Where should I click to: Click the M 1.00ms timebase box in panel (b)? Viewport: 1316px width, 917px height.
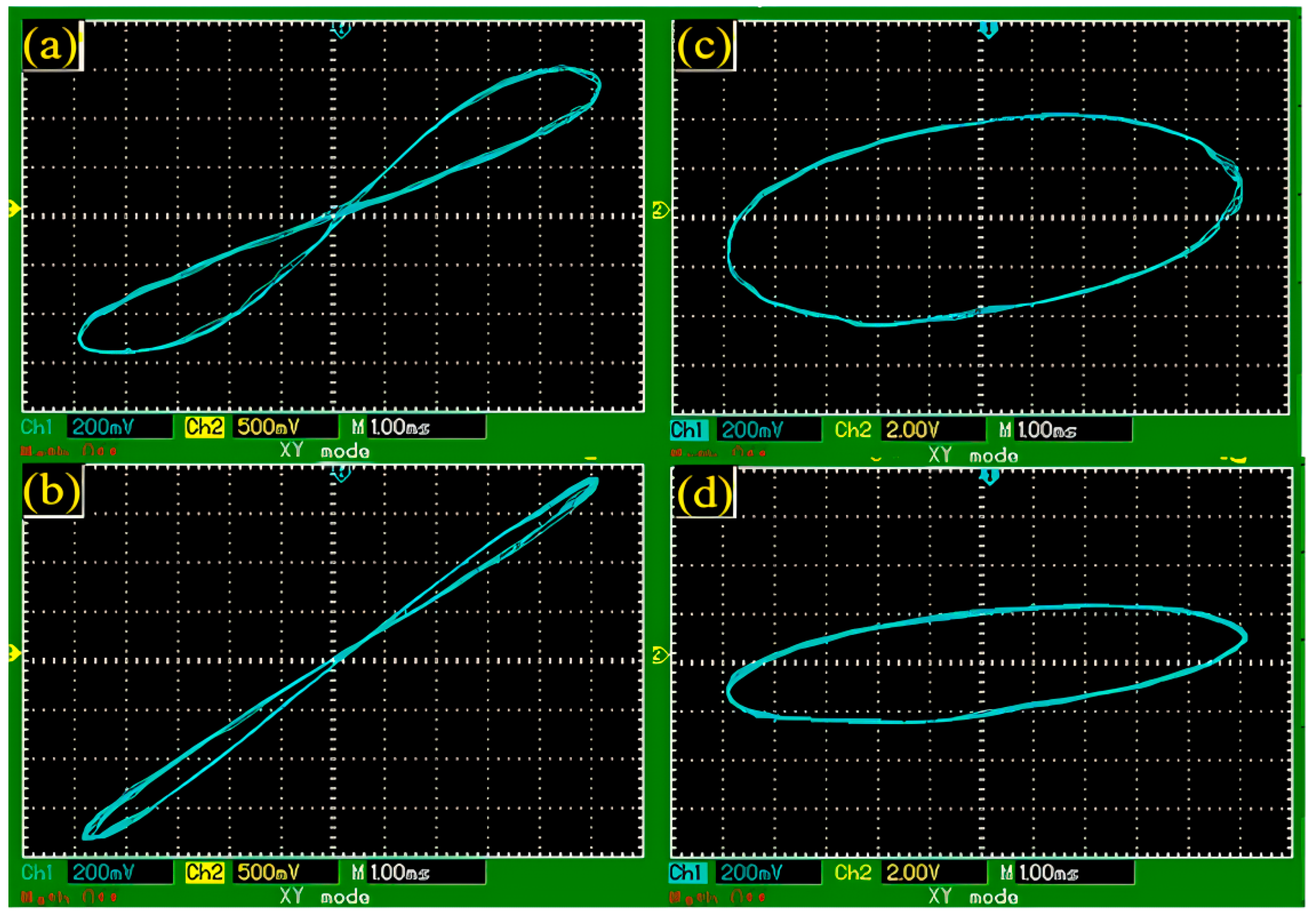[426, 872]
